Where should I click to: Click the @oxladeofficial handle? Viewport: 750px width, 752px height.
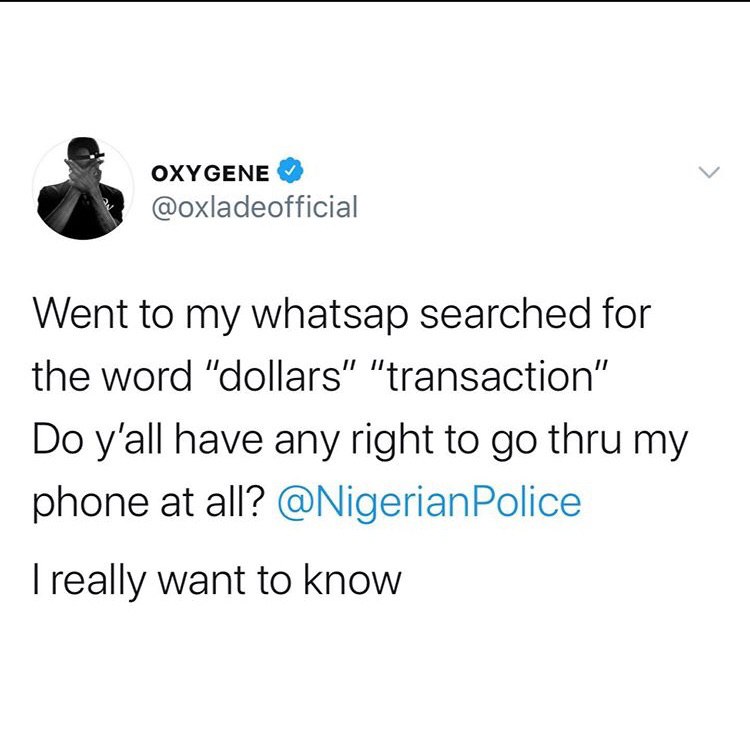(255, 207)
